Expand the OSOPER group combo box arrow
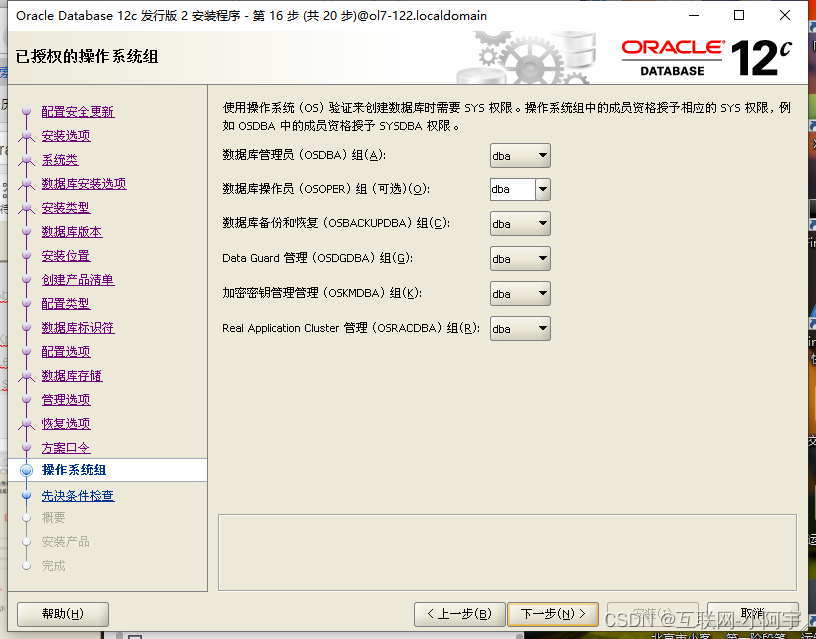The image size is (816, 639). point(543,189)
